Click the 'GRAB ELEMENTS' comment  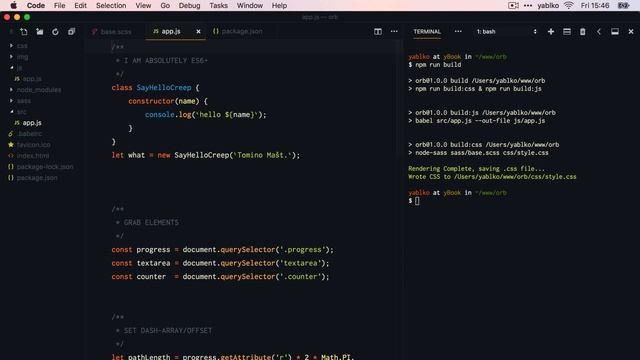[x=151, y=222]
